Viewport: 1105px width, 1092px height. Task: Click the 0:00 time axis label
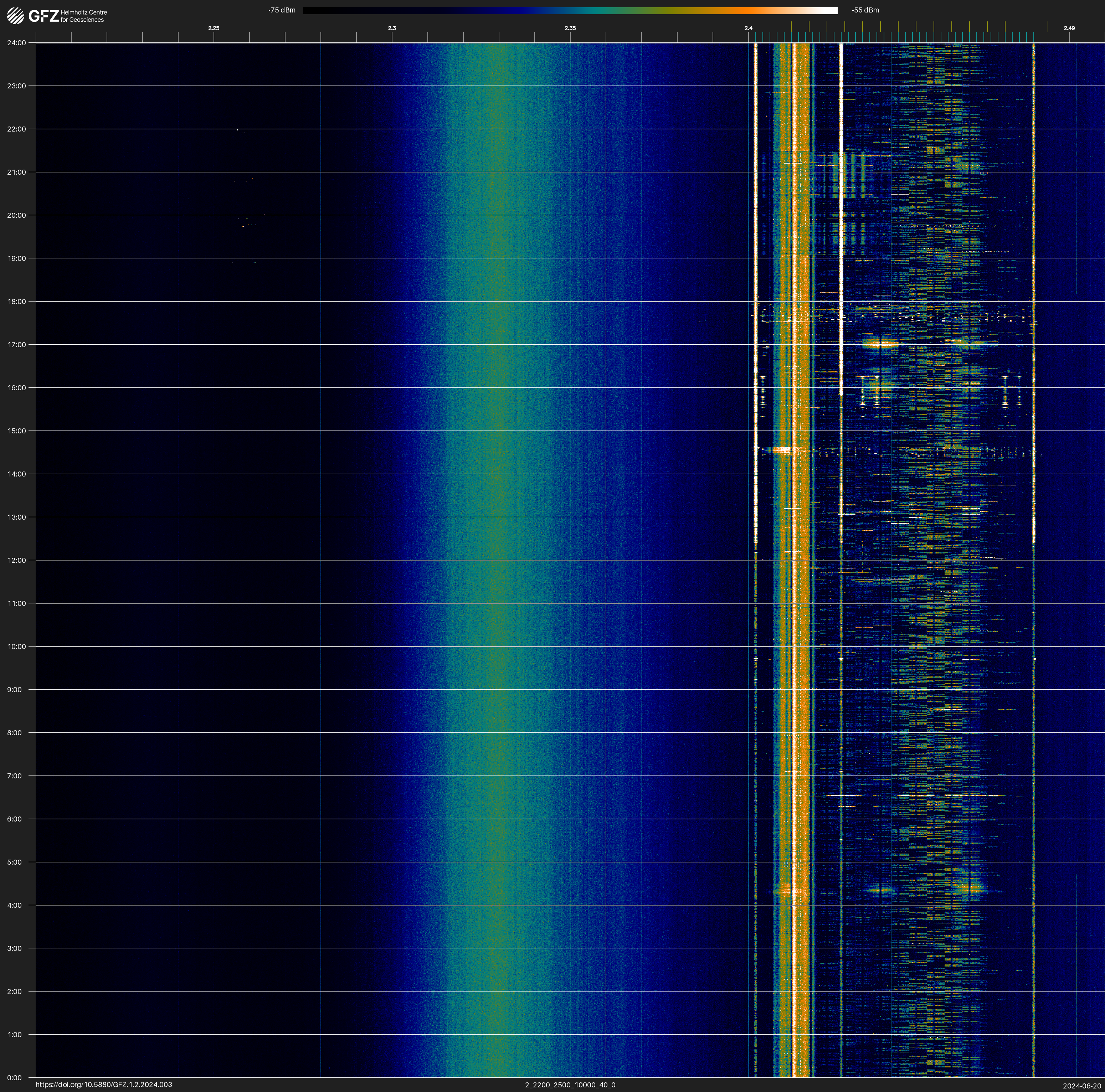(15, 1078)
